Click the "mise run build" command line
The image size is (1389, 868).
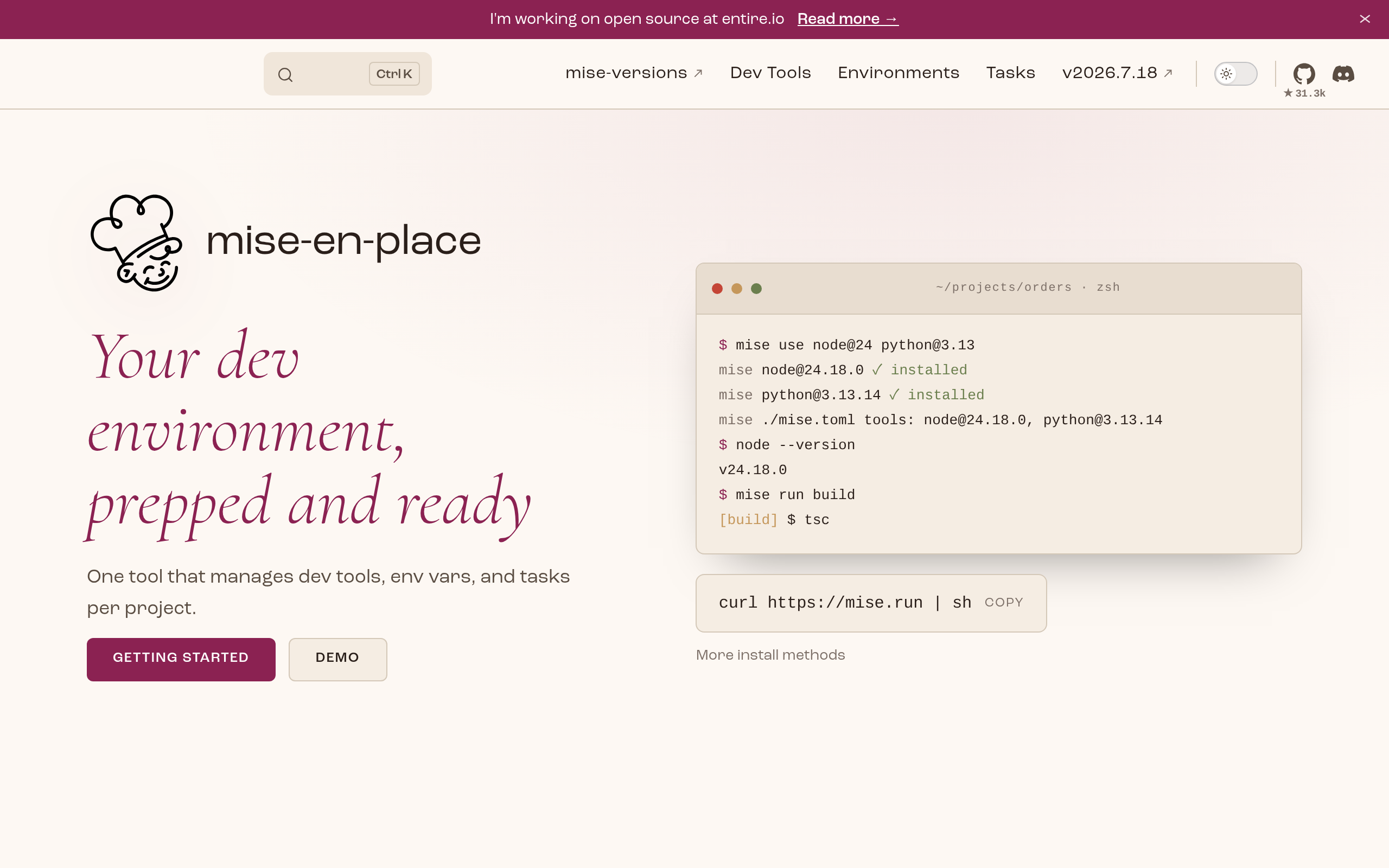pyautogui.click(x=787, y=495)
